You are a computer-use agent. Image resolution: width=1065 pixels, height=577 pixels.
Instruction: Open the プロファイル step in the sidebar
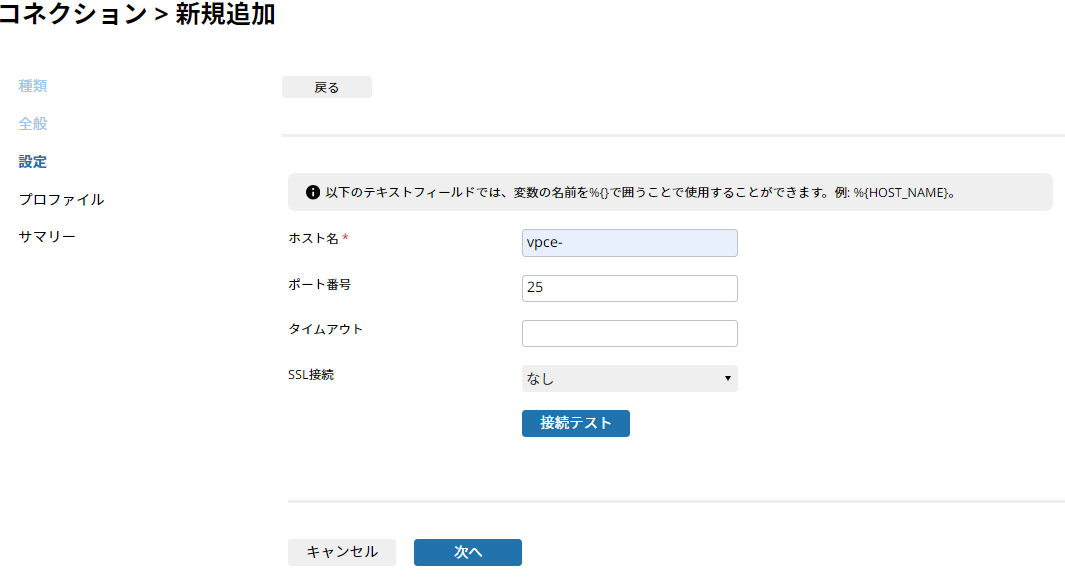coord(61,200)
